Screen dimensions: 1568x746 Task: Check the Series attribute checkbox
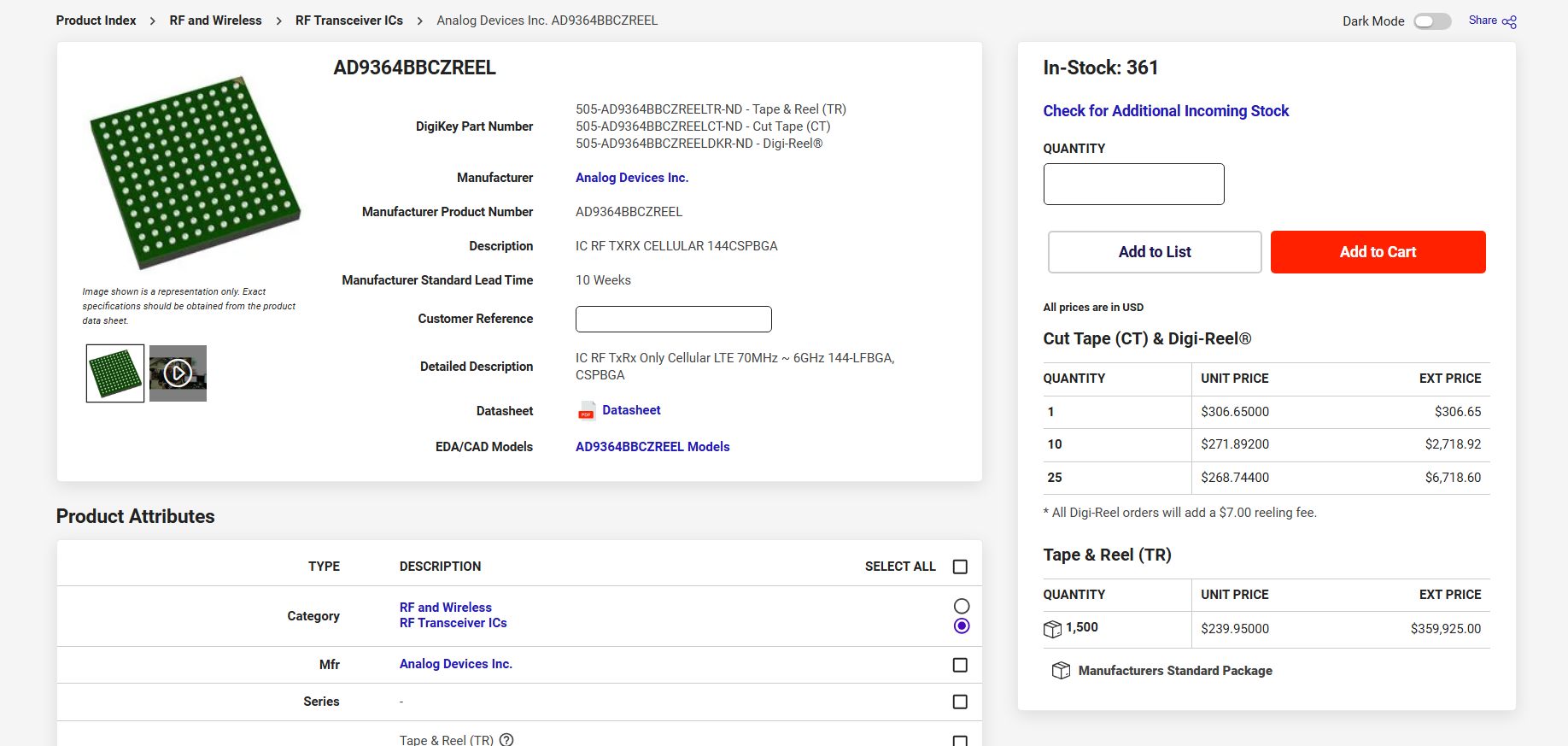tap(960, 702)
